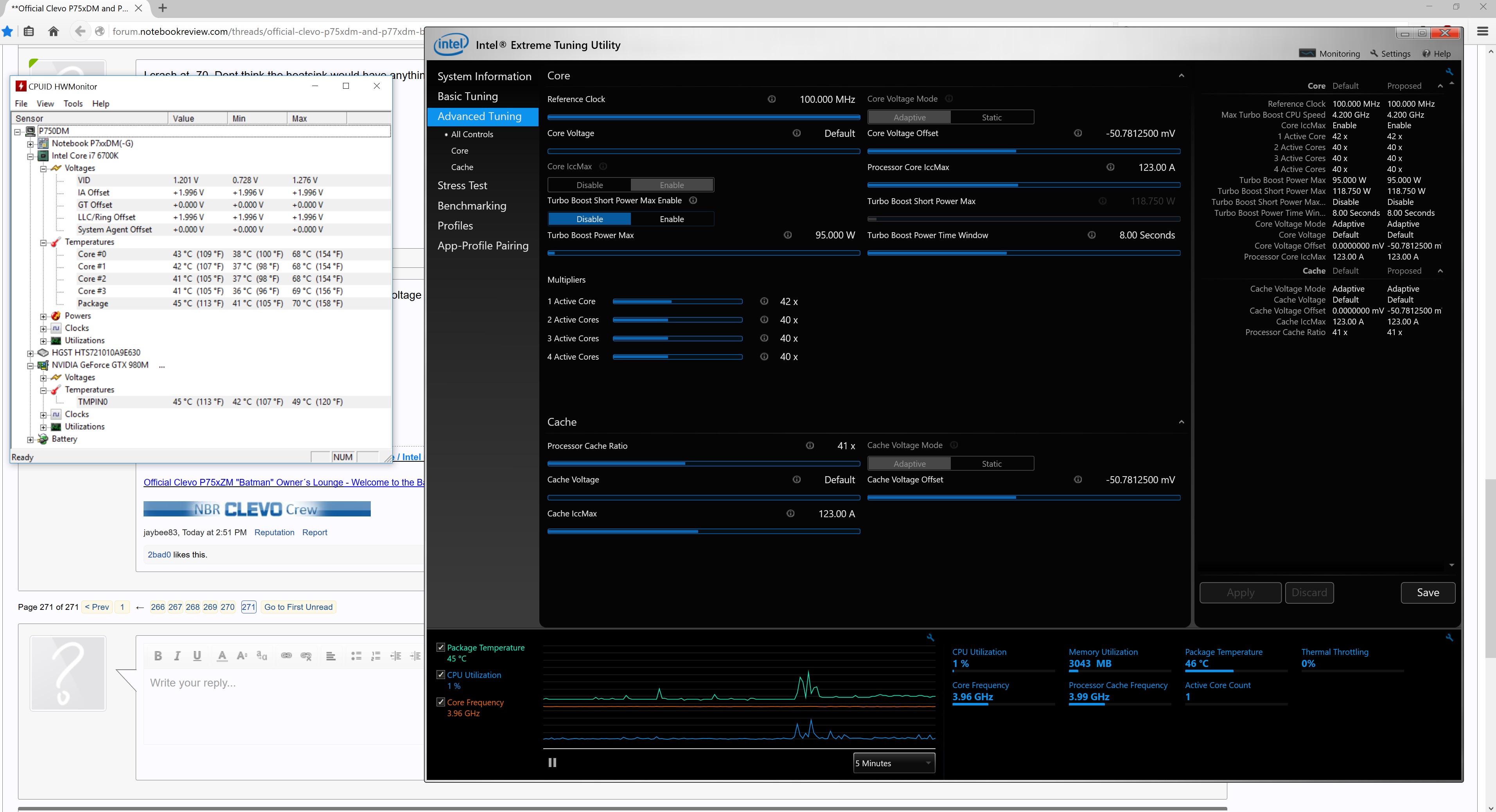
Task: Click info icon for 1 Active Core multiplier
Action: click(x=764, y=301)
